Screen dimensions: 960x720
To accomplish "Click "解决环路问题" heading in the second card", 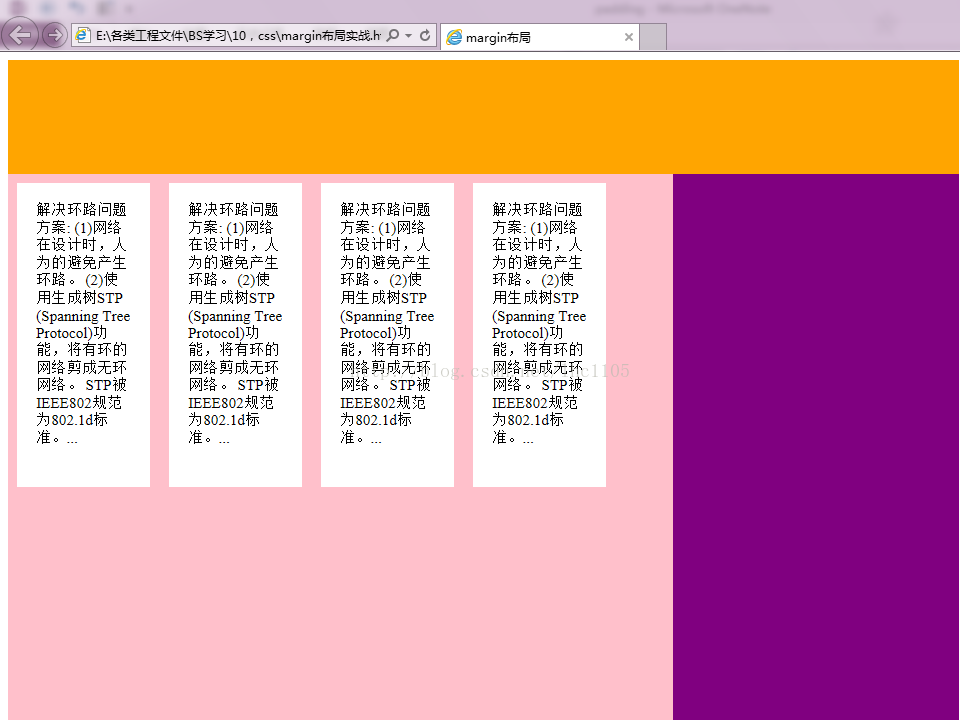I will (x=233, y=210).
